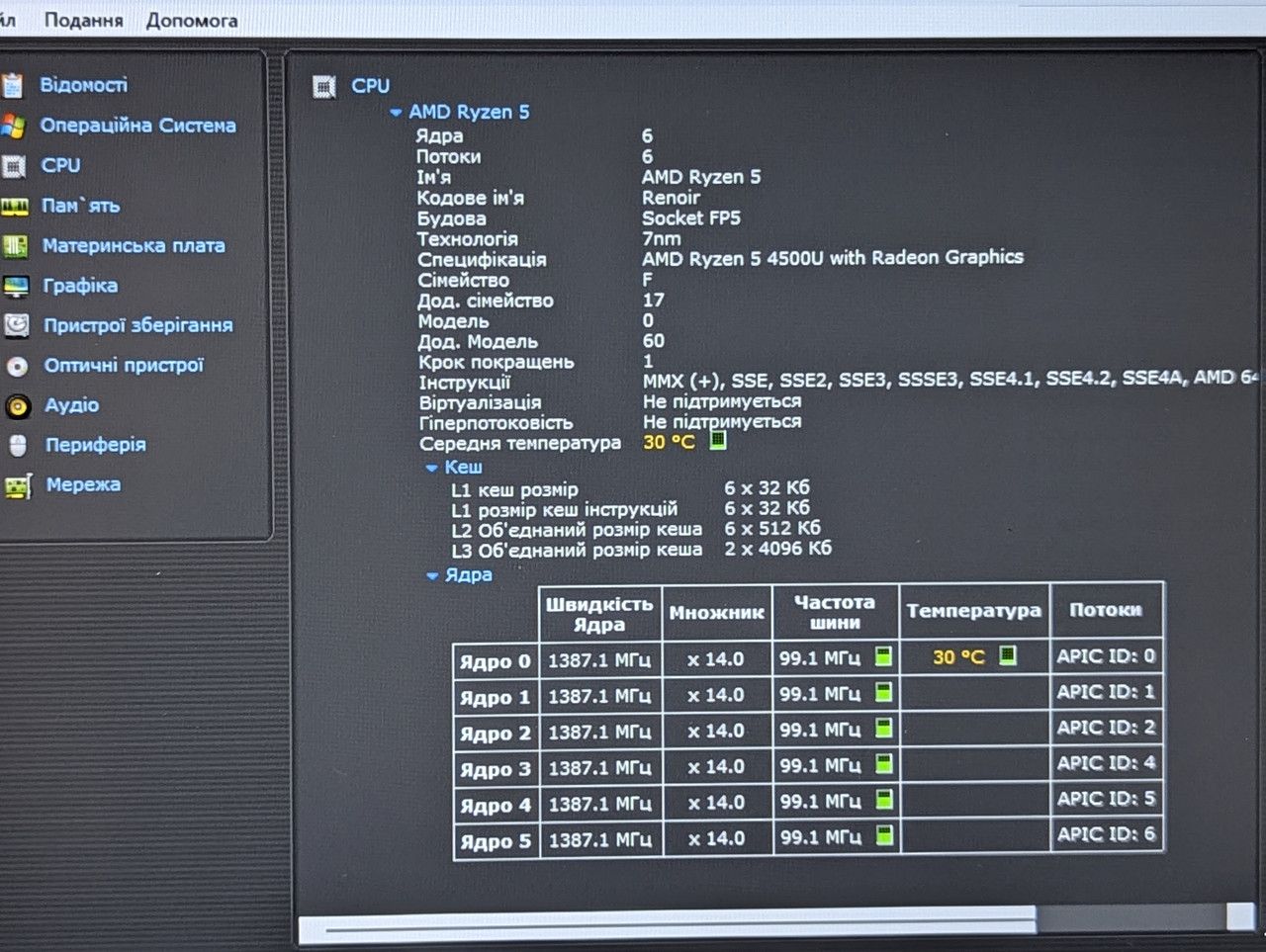
Task: Toggle the green indicator beside Середня температура
Action: [x=718, y=441]
